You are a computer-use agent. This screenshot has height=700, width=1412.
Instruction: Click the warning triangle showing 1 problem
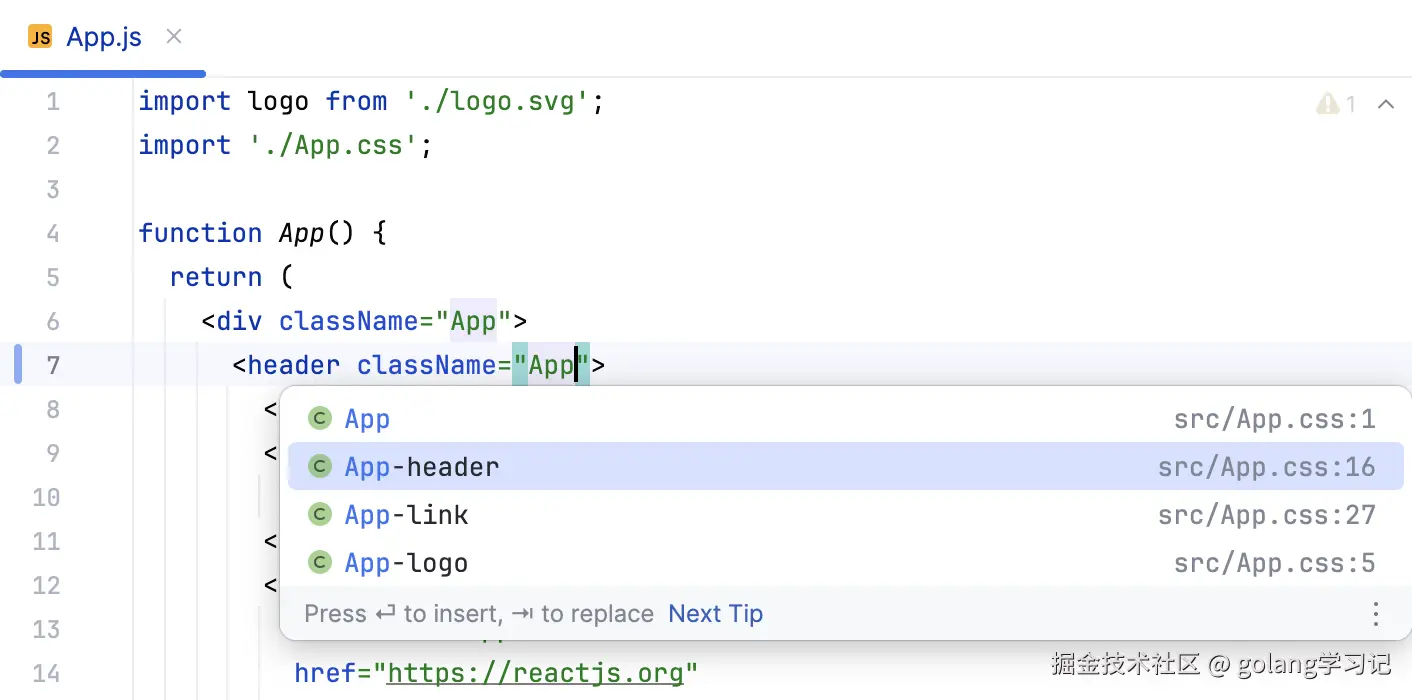point(1327,103)
